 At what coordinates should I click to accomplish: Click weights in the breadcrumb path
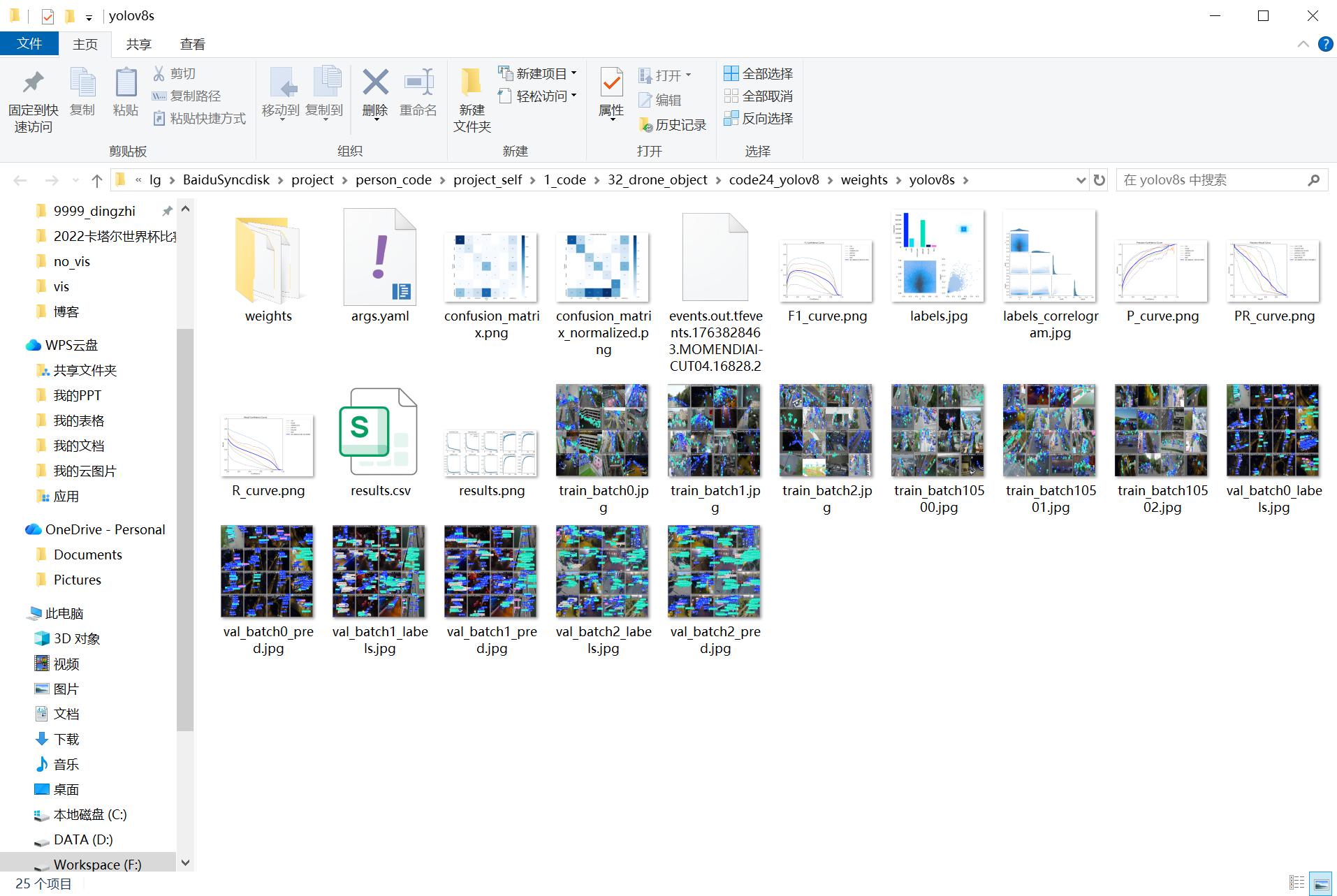pyautogui.click(x=864, y=179)
